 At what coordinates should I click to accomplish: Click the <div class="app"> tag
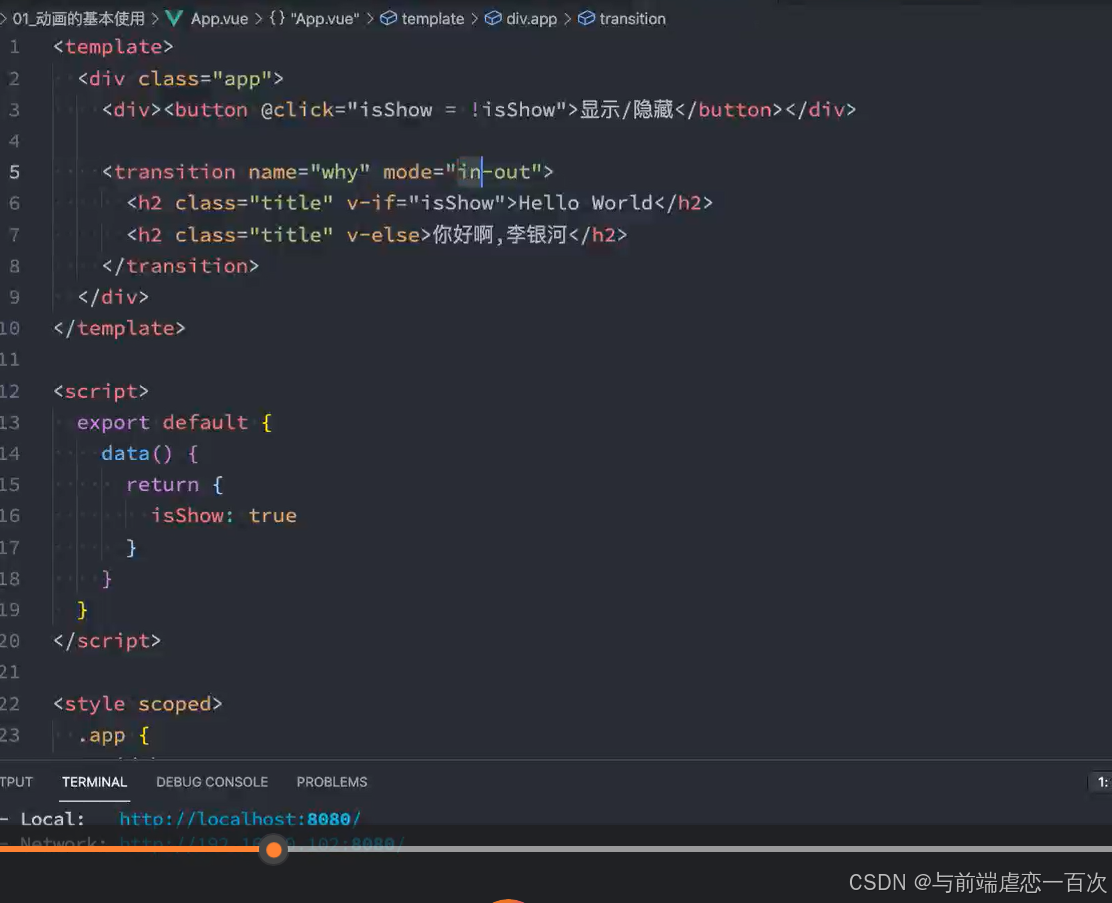click(180, 78)
